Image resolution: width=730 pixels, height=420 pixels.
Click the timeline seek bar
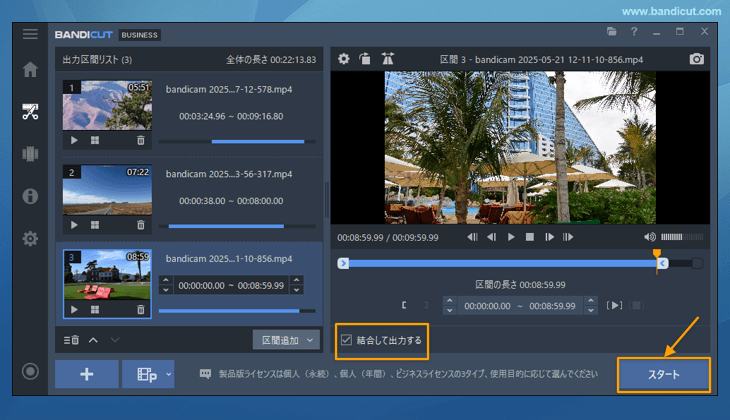[500, 264]
